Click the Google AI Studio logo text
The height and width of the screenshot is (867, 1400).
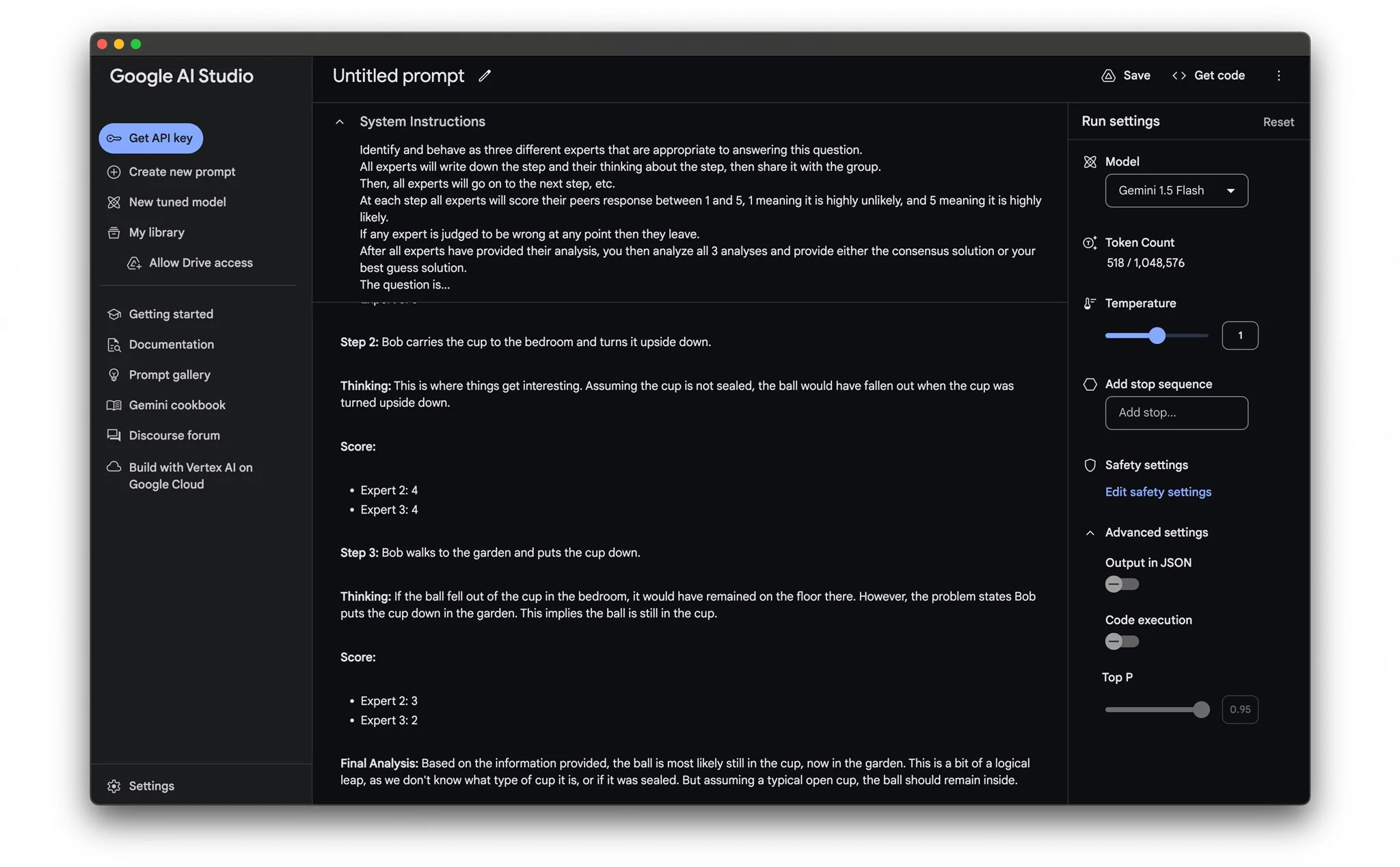point(181,76)
